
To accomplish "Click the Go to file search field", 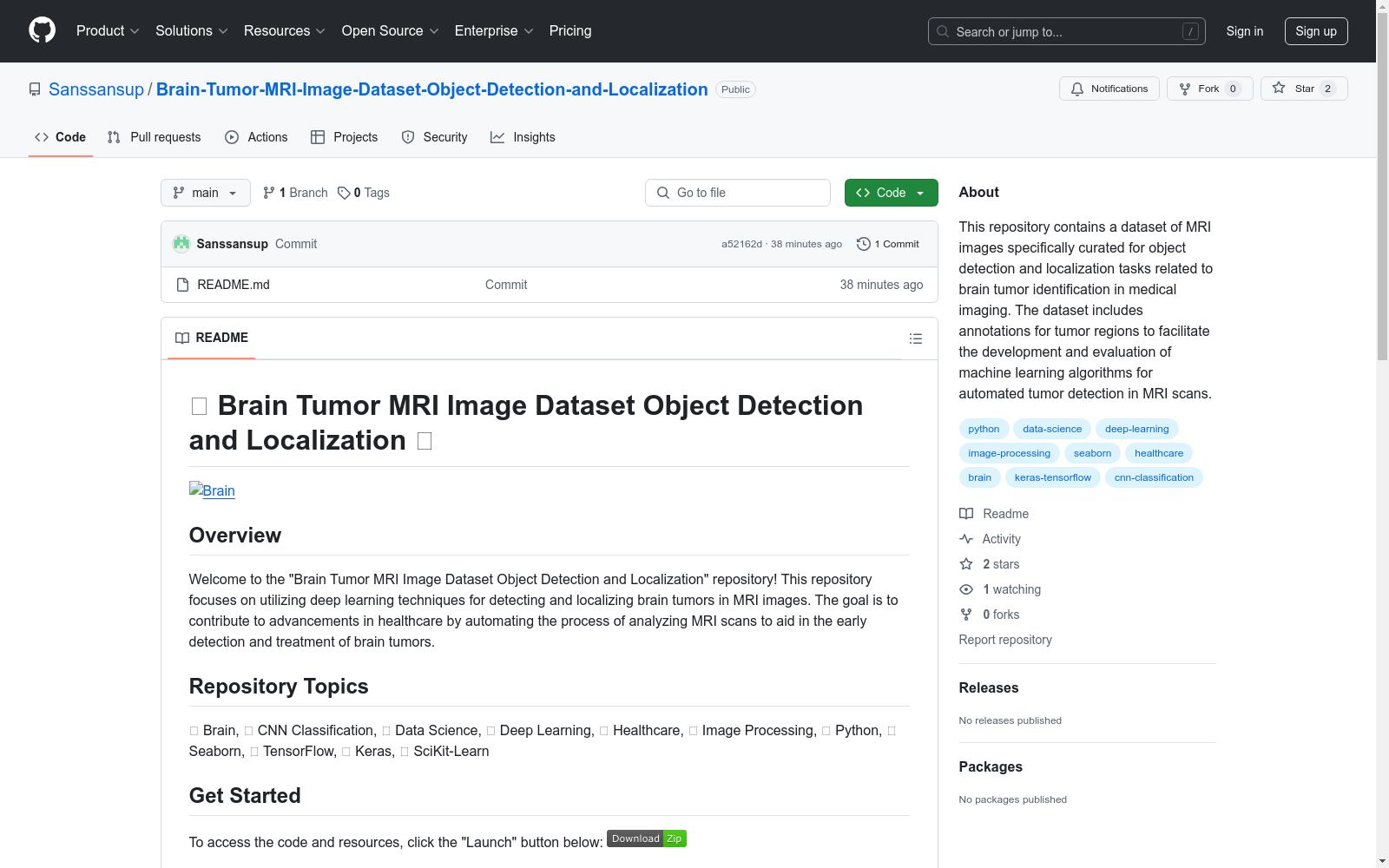I will point(737,193).
